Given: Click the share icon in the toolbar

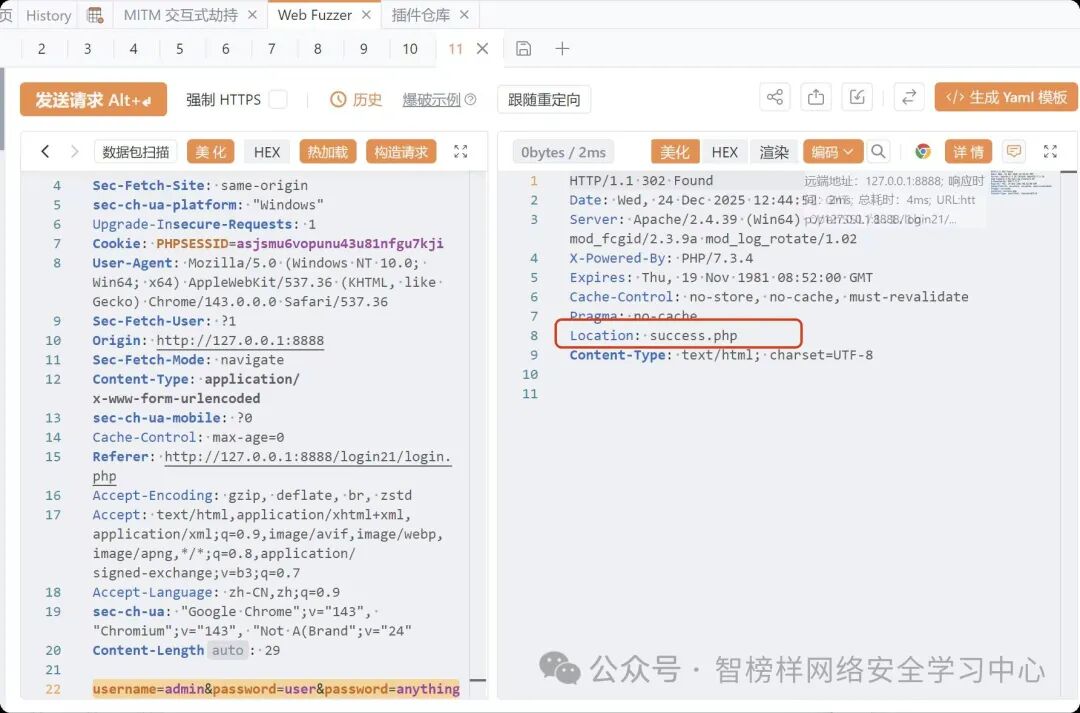Looking at the screenshot, I should click(775, 97).
